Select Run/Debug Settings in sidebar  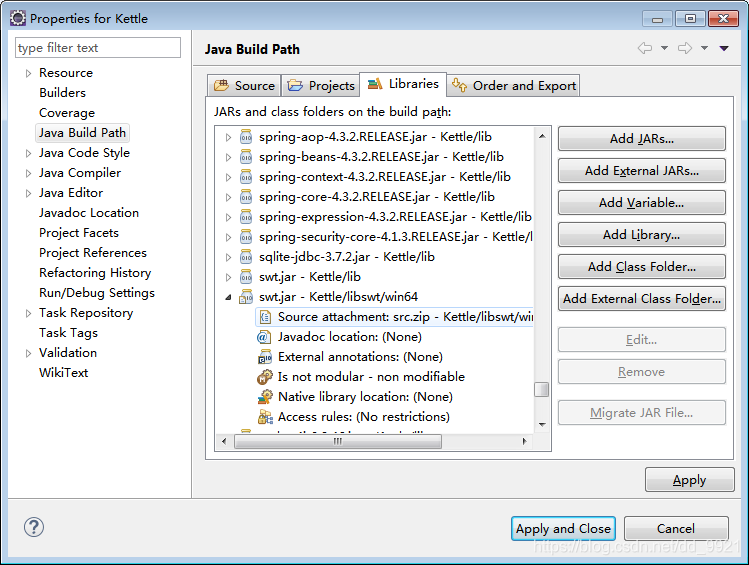[x=97, y=293]
